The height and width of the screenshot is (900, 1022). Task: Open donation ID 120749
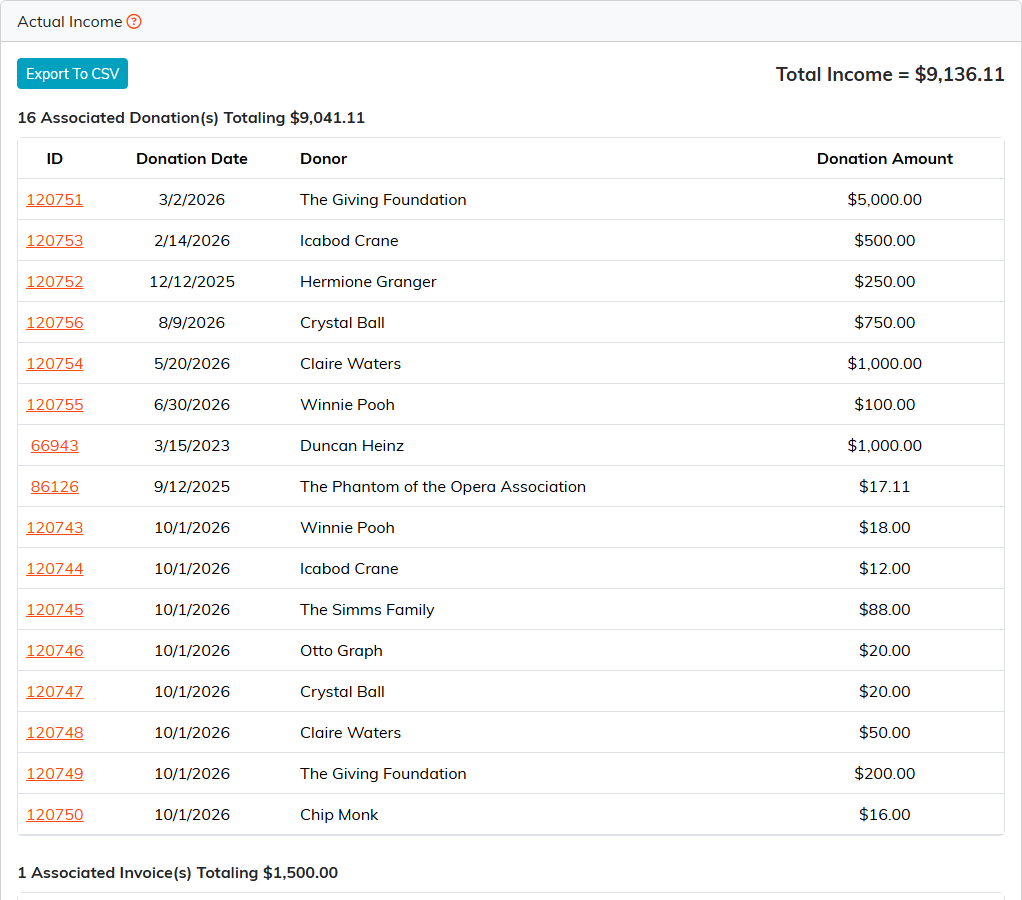[x=55, y=774]
